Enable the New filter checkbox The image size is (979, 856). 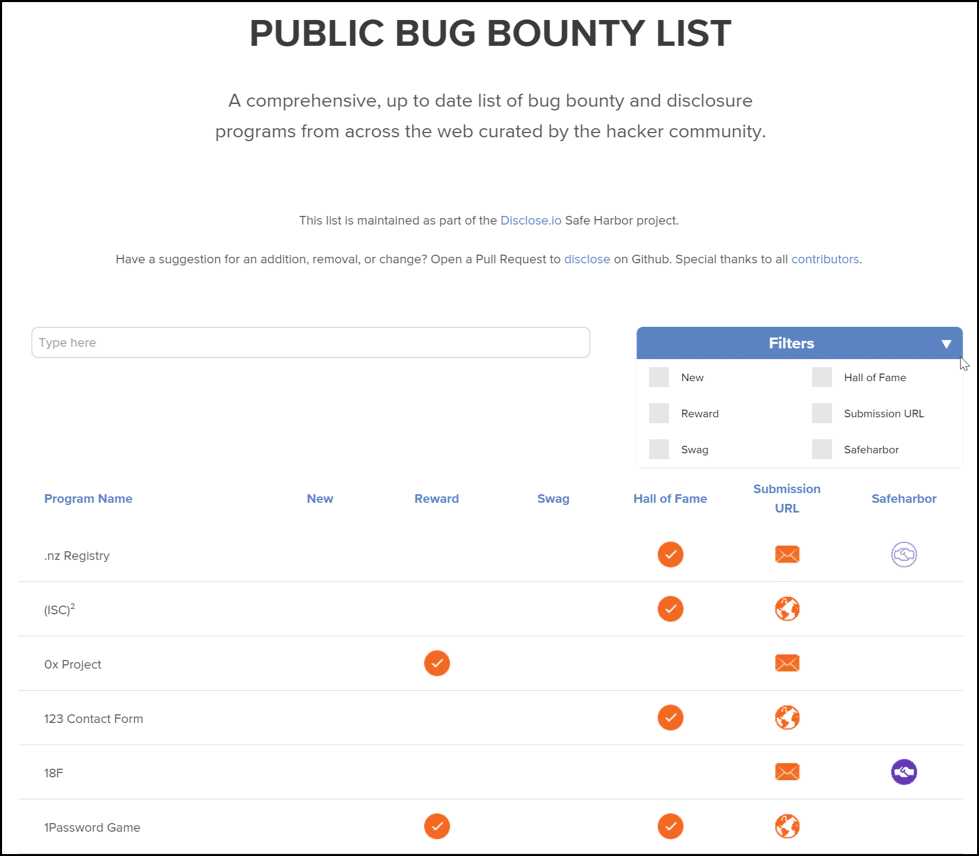[659, 377]
